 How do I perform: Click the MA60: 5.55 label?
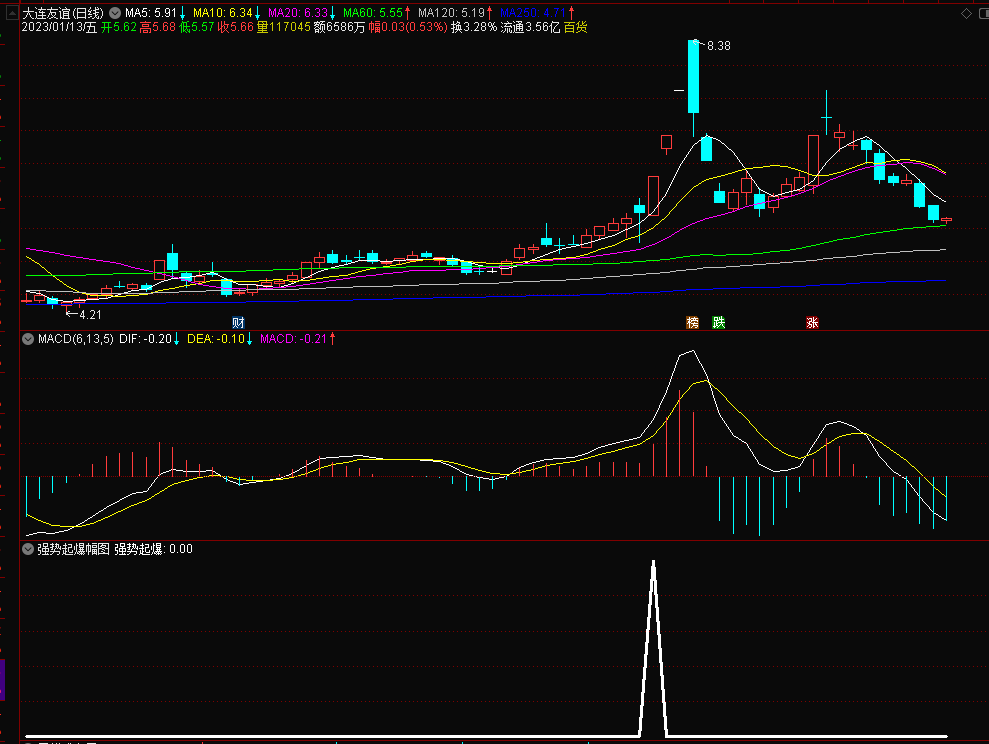pyautogui.click(x=373, y=13)
